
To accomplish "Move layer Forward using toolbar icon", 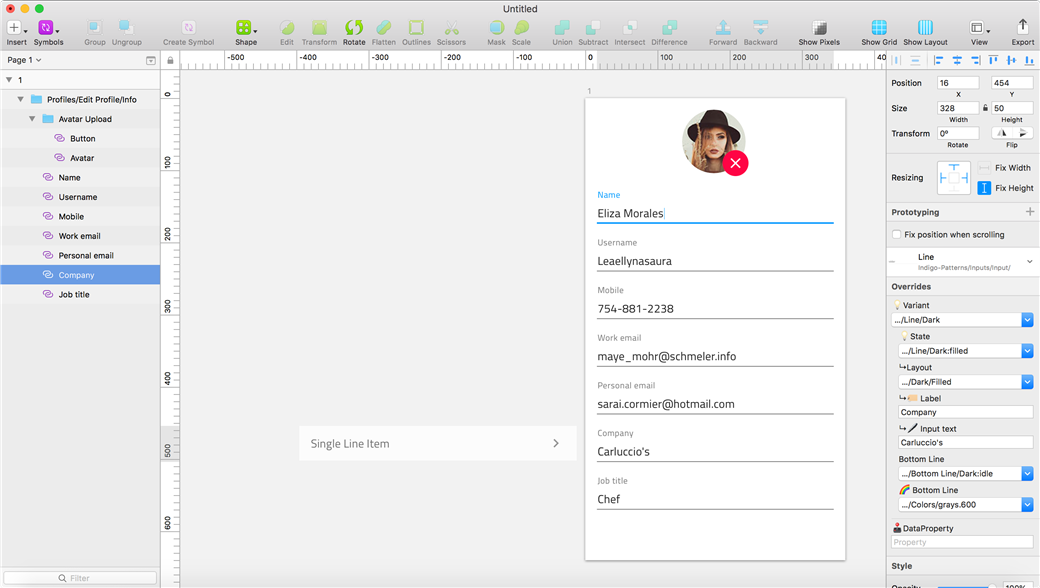I will (722, 28).
